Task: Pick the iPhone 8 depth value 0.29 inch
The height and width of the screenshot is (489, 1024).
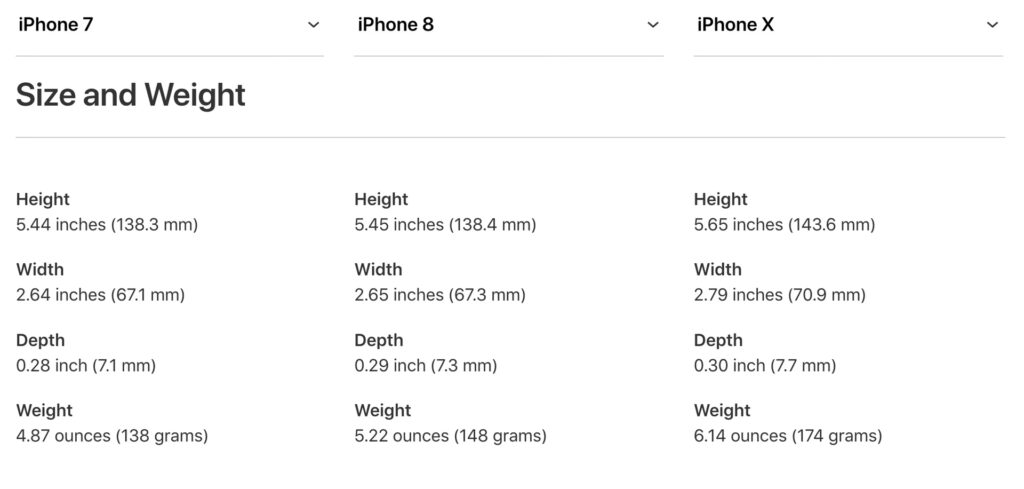Action: (425, 366)
